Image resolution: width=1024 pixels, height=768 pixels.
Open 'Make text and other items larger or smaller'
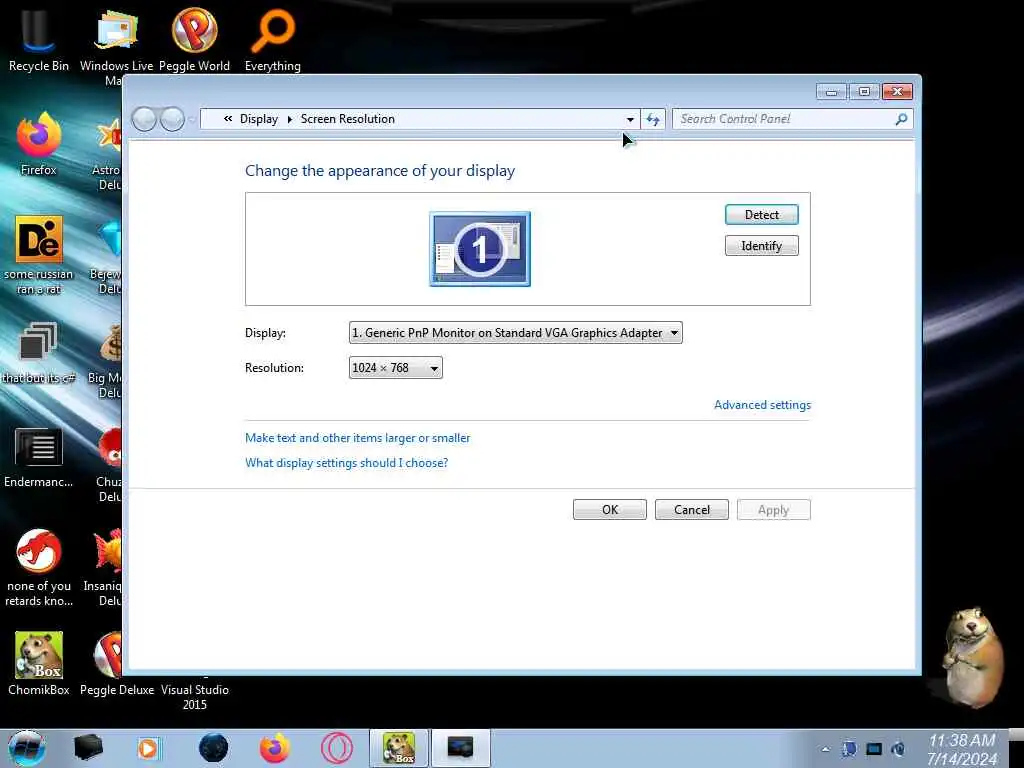pos(357,438)
